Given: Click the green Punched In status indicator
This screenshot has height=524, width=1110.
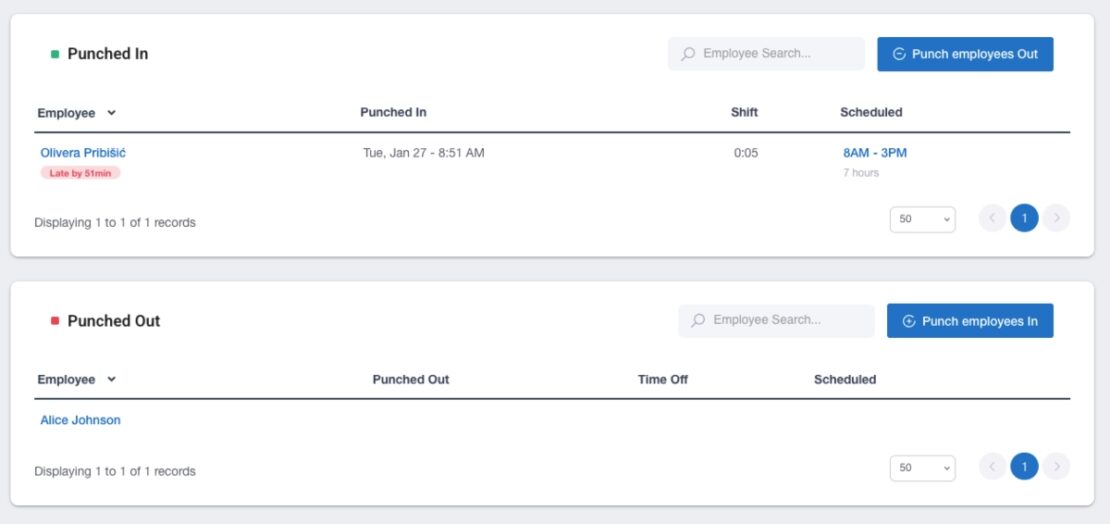Looking at the screenshot, I should (x=55, y=54).
